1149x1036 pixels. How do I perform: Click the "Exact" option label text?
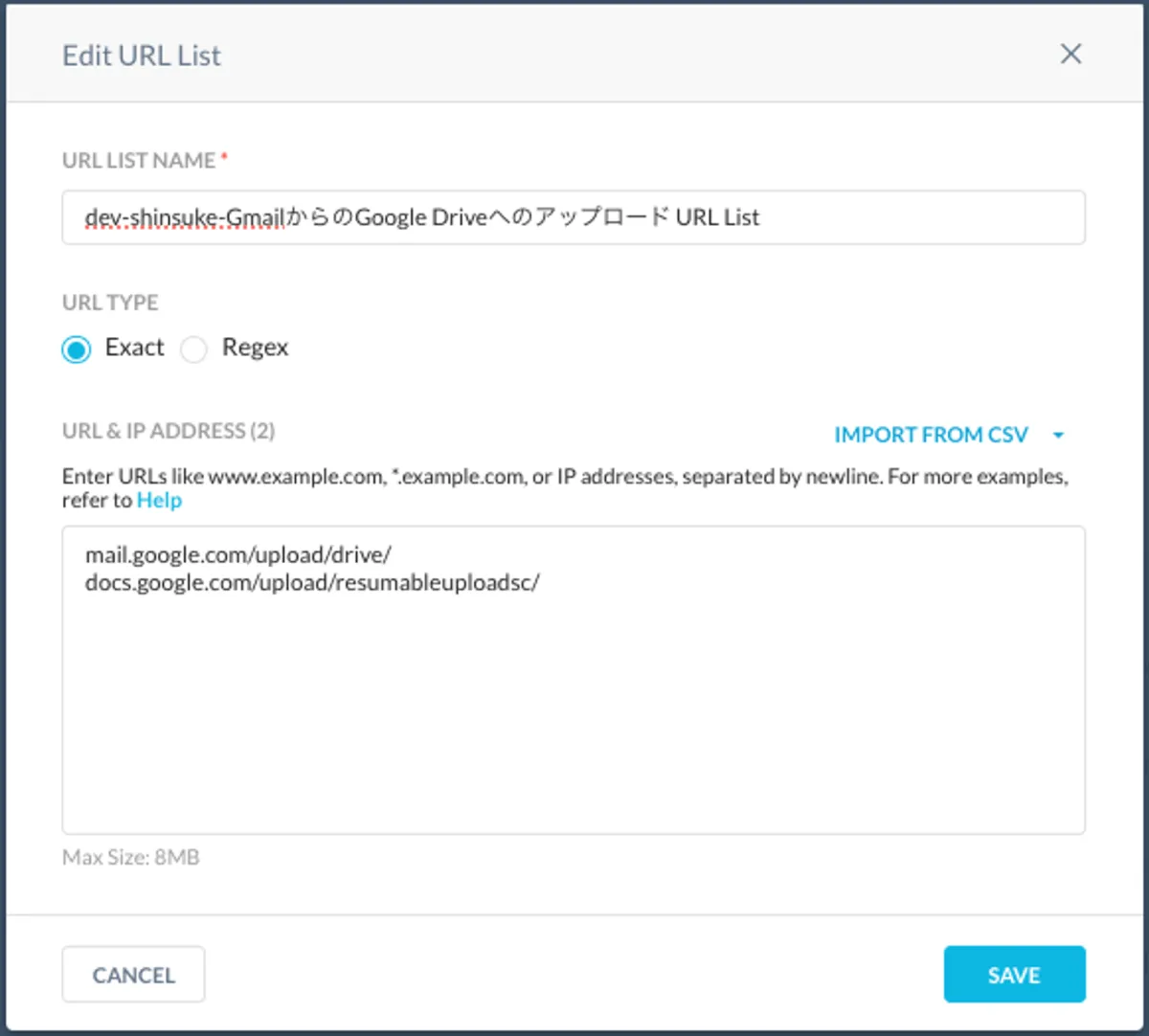[134, 348]
